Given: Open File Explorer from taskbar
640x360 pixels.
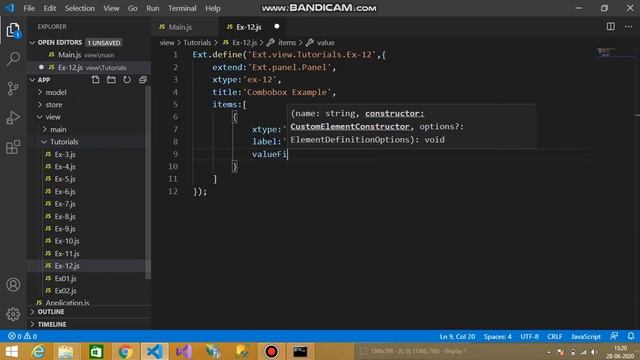Looking at the screenshot, I should pyautogui.click(x=66, y=352).
